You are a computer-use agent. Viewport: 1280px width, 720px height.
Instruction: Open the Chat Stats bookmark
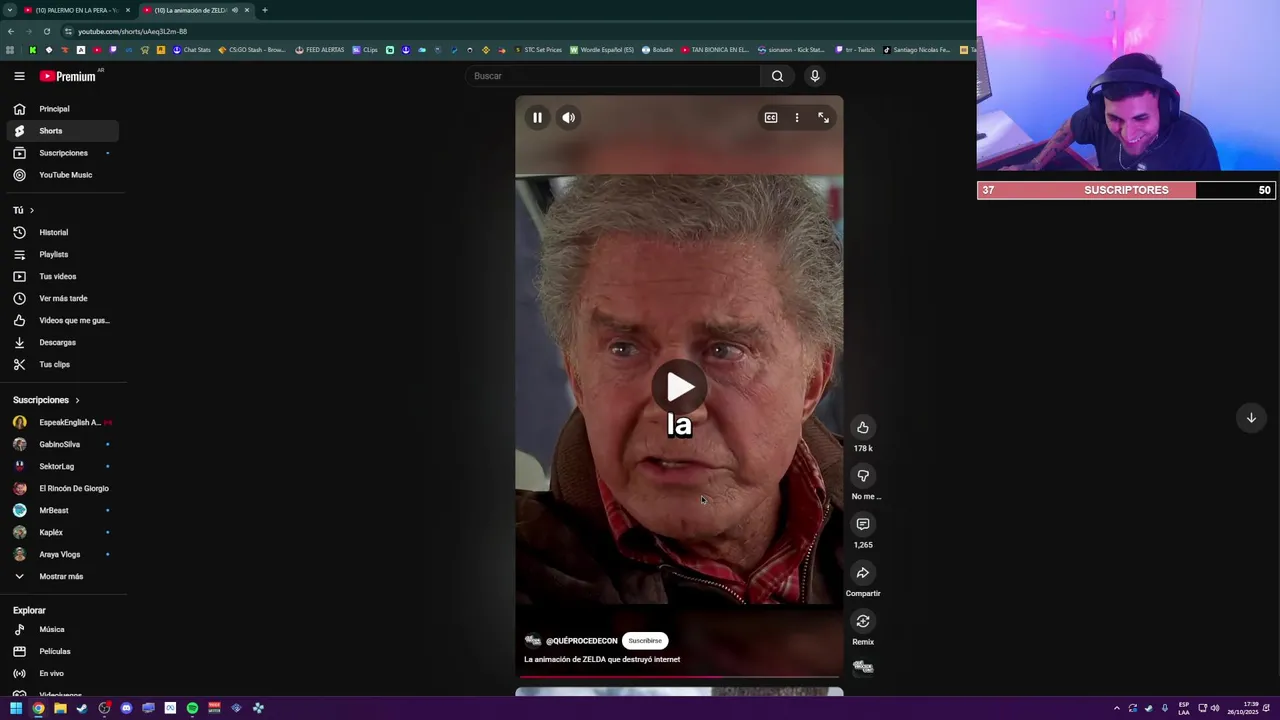click(192, 50)
